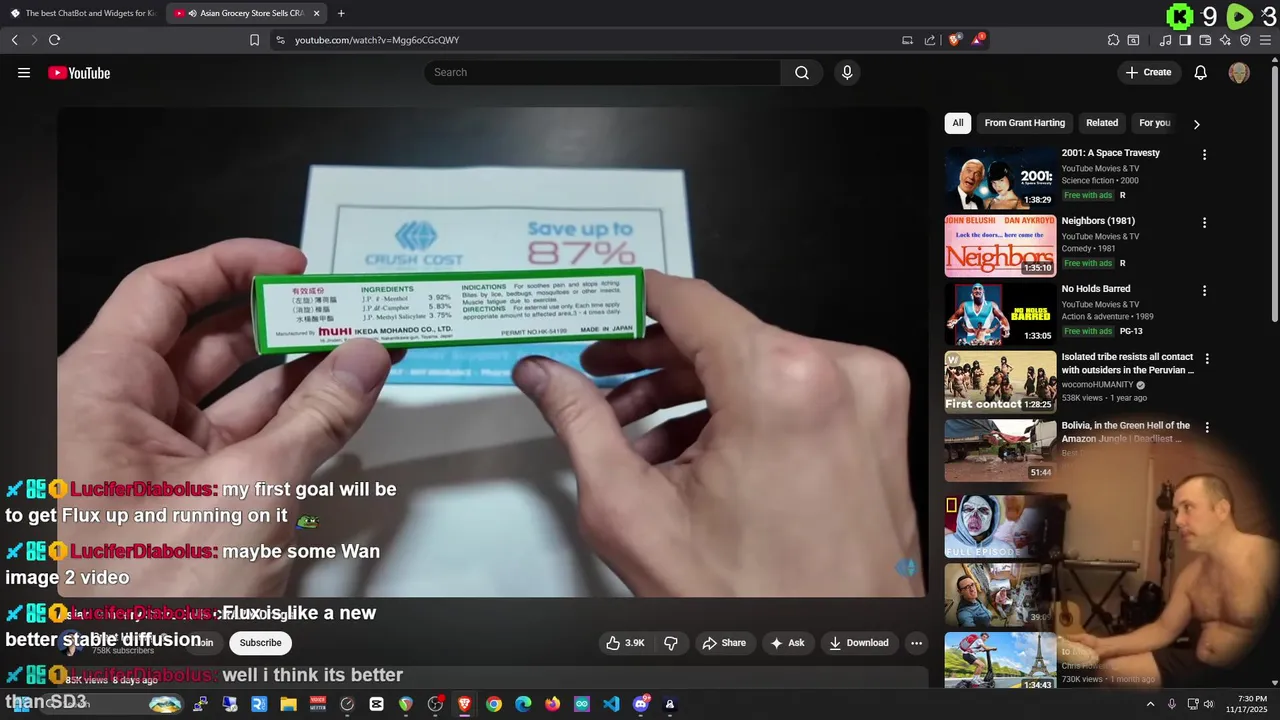Open 2001: A Space Travesty video title

click(1111, 153)
